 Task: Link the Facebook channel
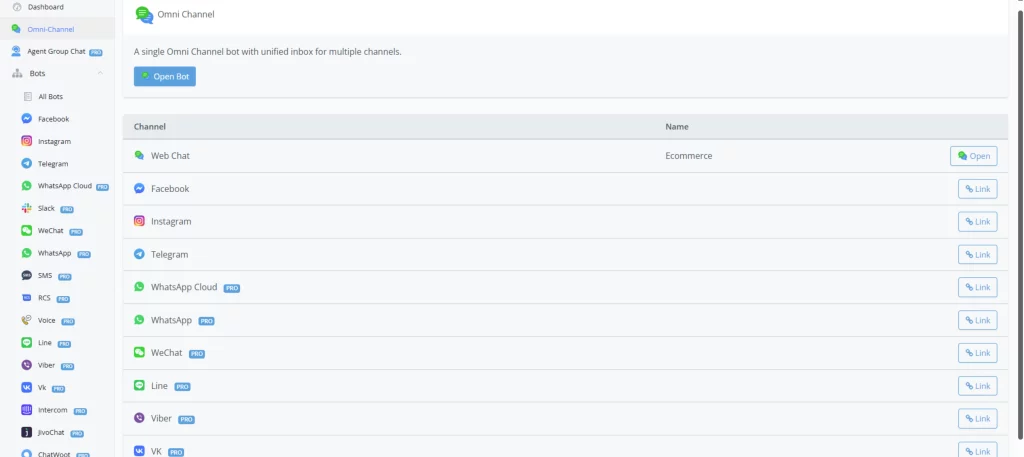[x=978, y=189]
